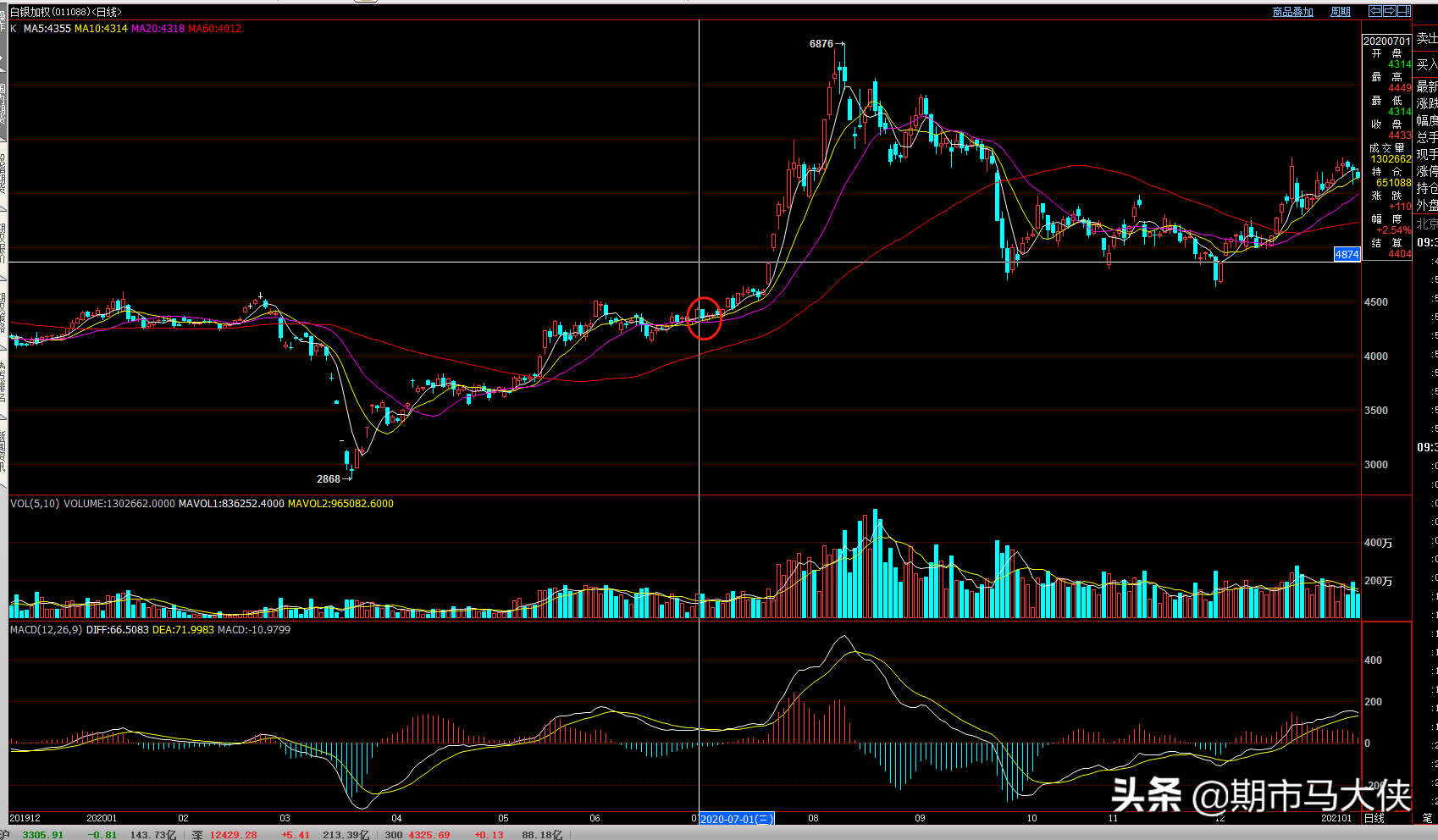Click the Shenzhen index 12429.28 in status bar
This screenshot has width=1438, height=840.
pyautogui.click(x=233, y=835)
